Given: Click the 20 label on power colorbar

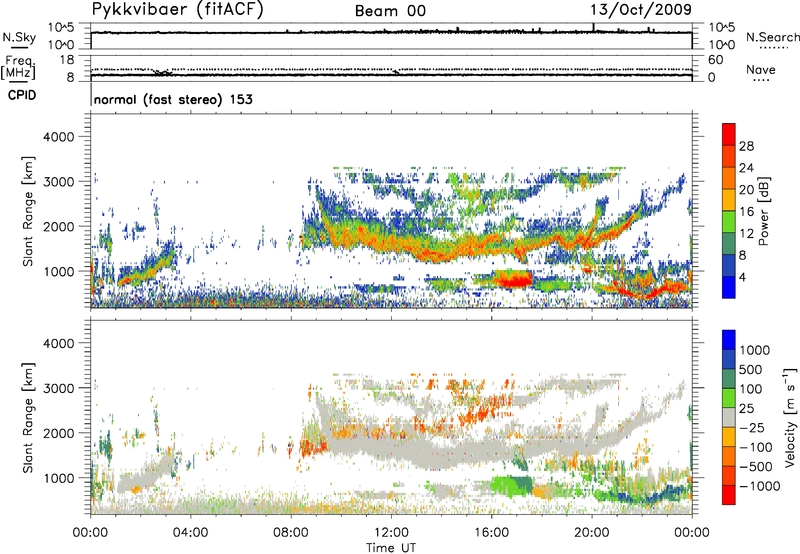Looking at the screenshot, I should click(x=746, y=190).
